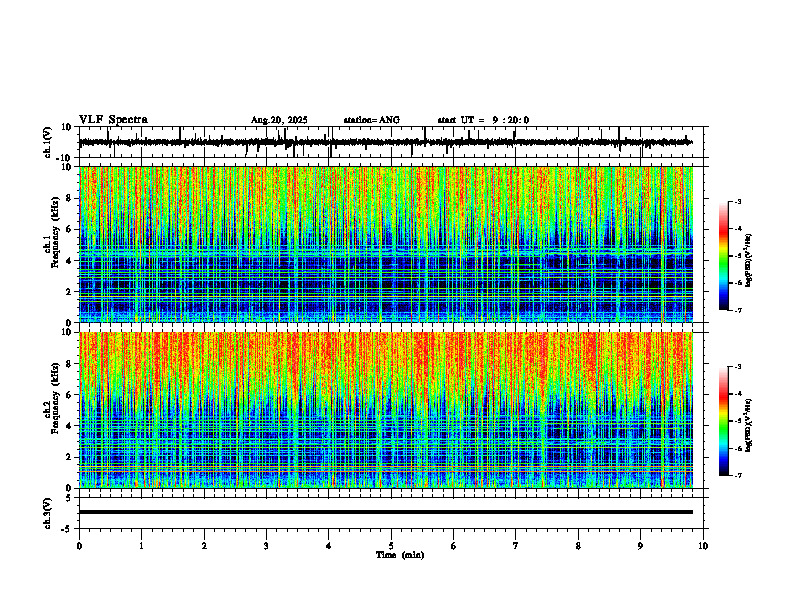Screen dimensions: 792x612
Task: Click the ch.1 waveform trace panel
Action: coord(393,142)
